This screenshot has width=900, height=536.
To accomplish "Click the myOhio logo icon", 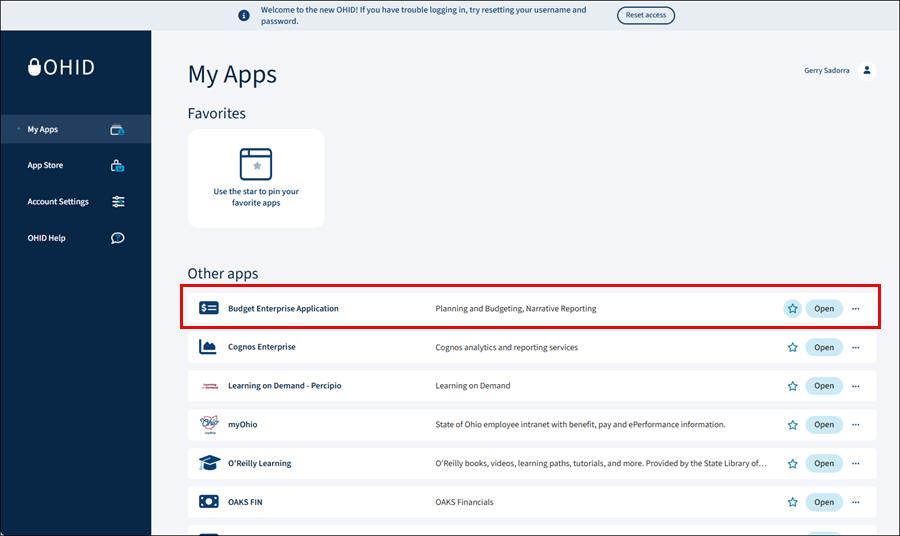I will [208, 425].
